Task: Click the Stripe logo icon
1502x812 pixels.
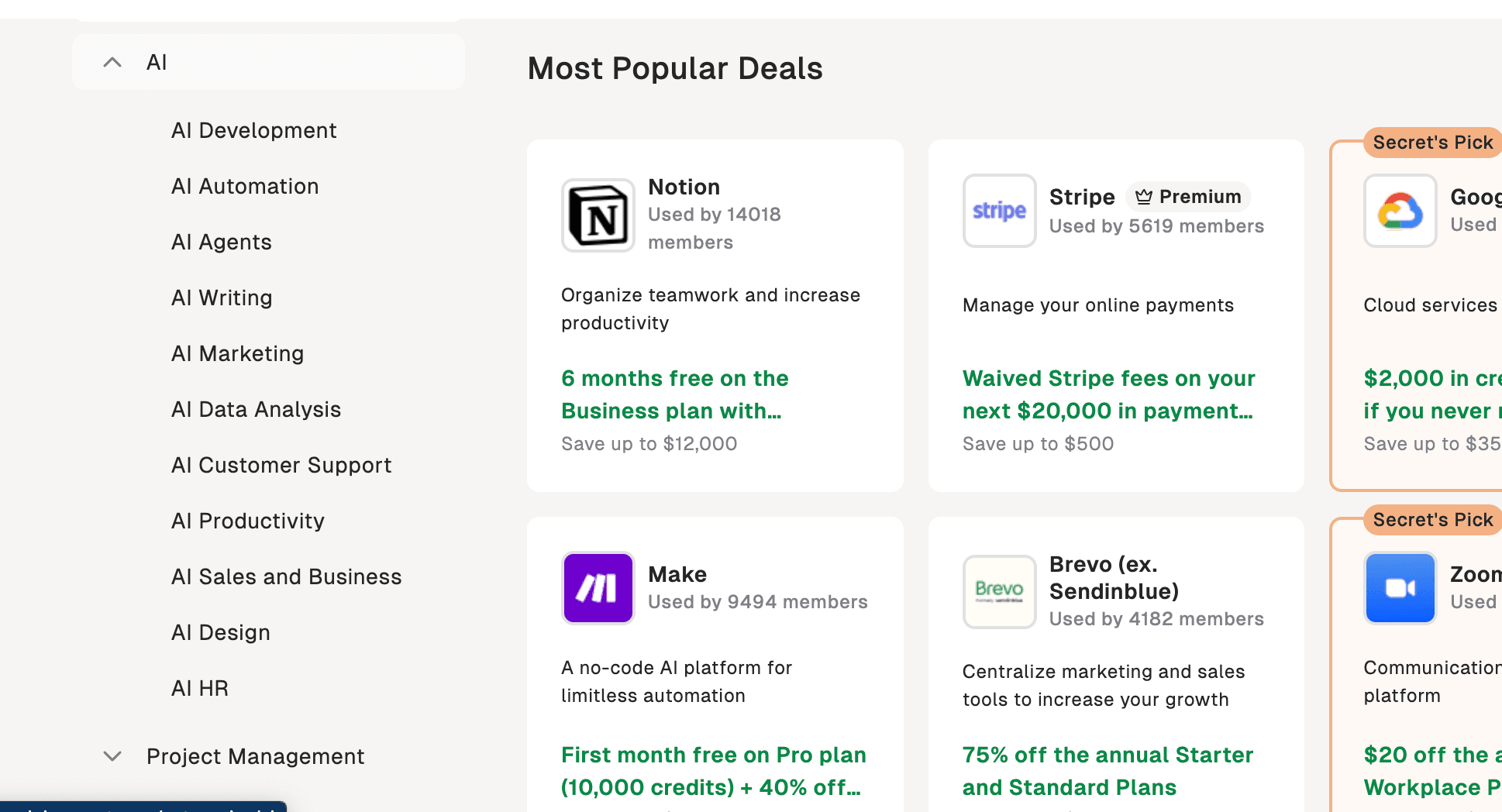Action: pos(999,211)
